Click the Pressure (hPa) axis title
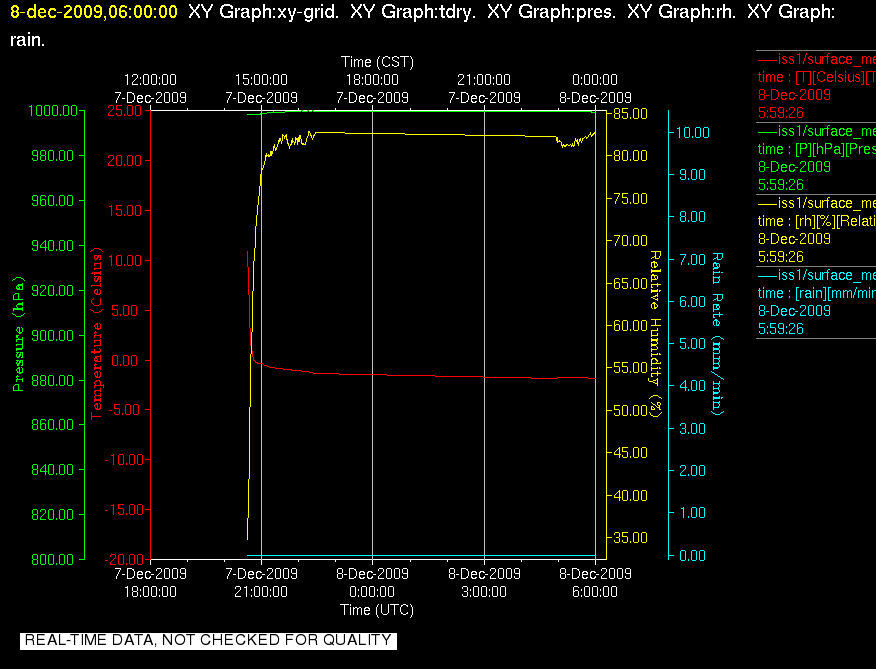The width and height of the screenshot is (876, 669). coord(18,334)
